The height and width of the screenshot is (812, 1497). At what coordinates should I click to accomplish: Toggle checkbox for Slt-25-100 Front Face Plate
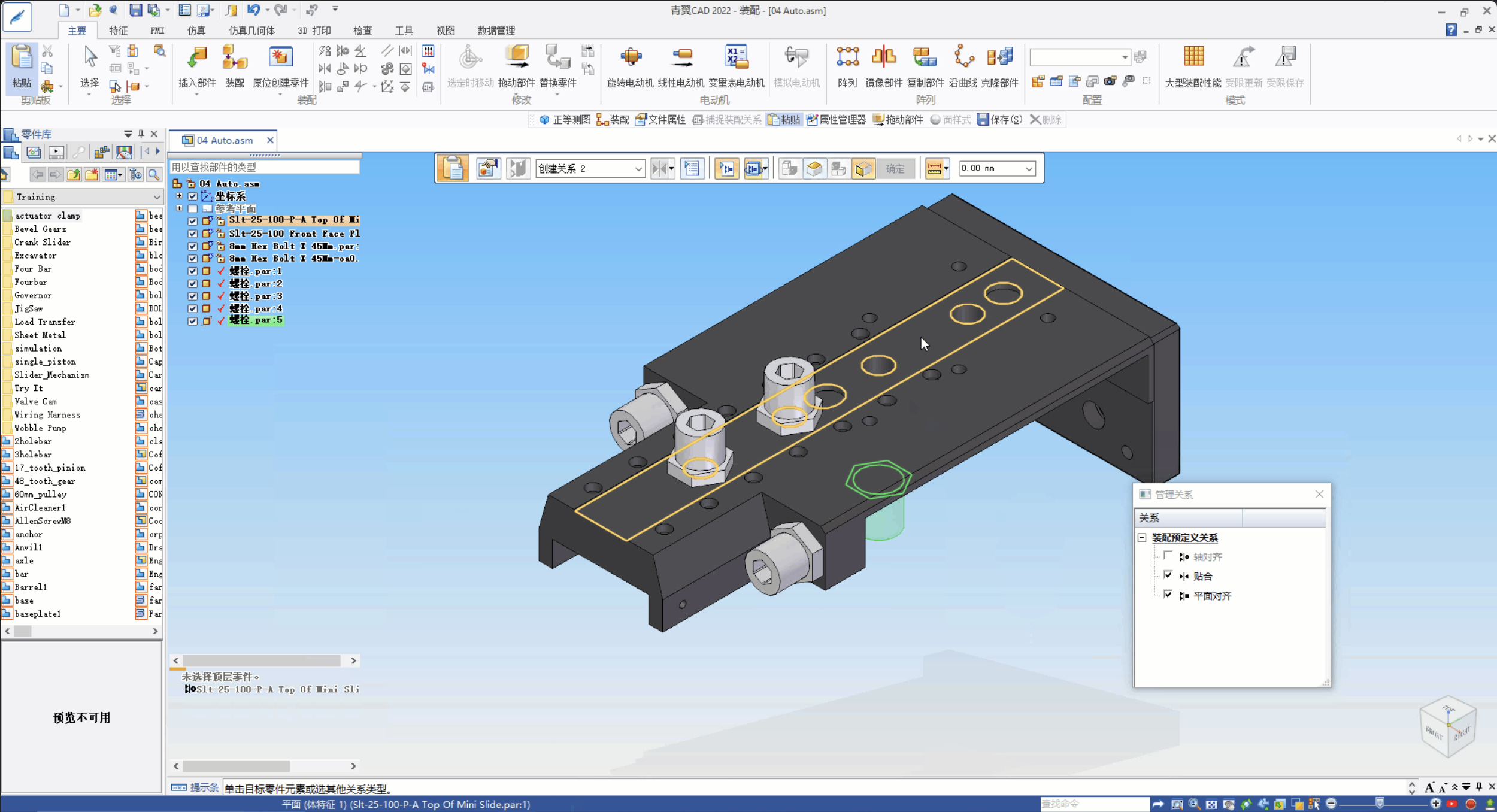tap(192, 234)
